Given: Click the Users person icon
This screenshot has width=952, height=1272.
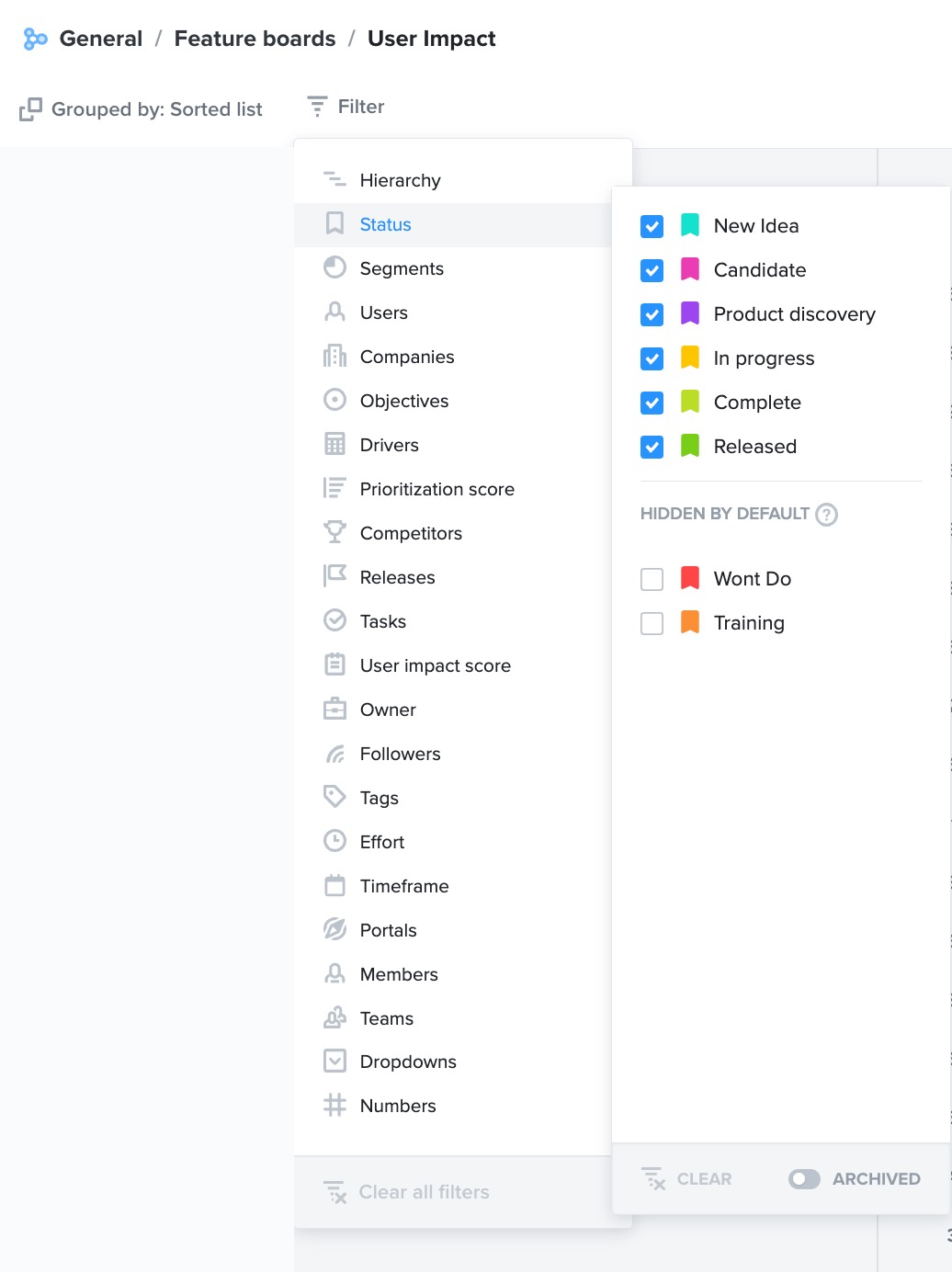Looking at the screenshot, I should click(x=334, y=312).
